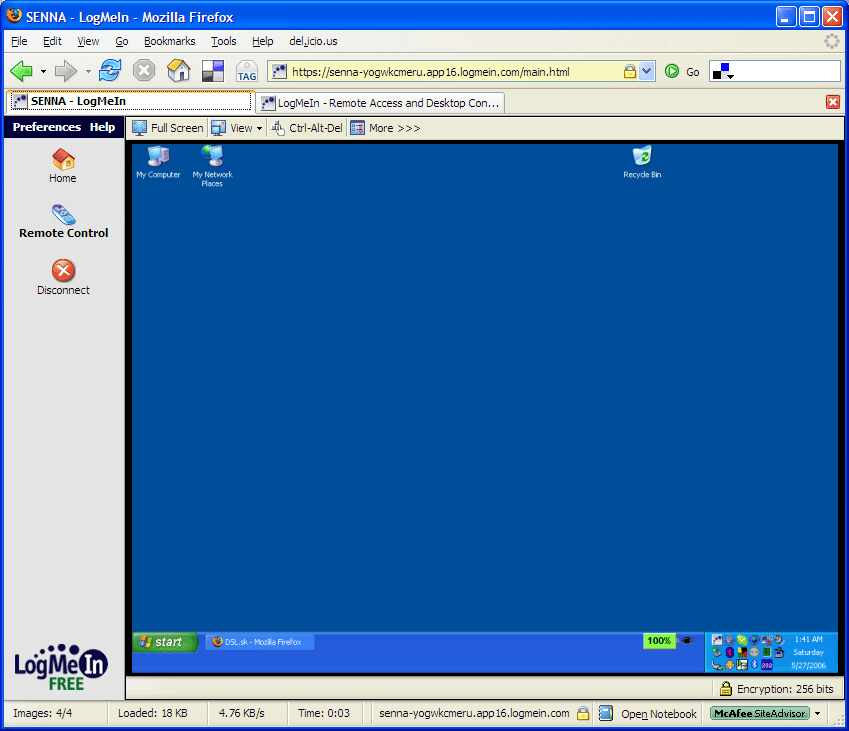Open the del.icio.us menu
Viewport: 849px width, 731px height.
click(x=313, y=41)
